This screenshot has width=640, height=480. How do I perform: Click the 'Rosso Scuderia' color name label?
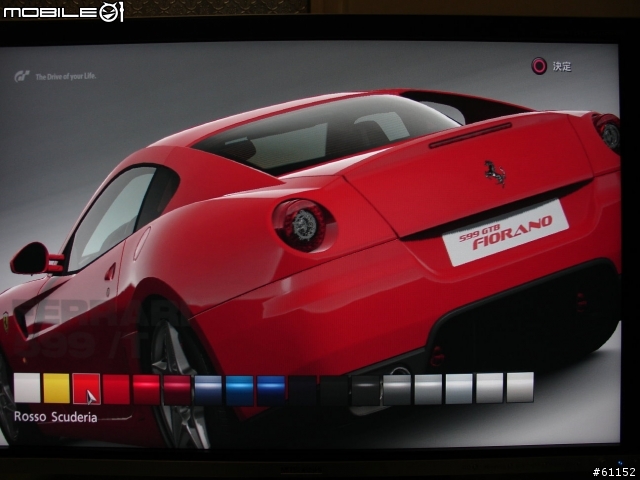[x=56, y=417]
